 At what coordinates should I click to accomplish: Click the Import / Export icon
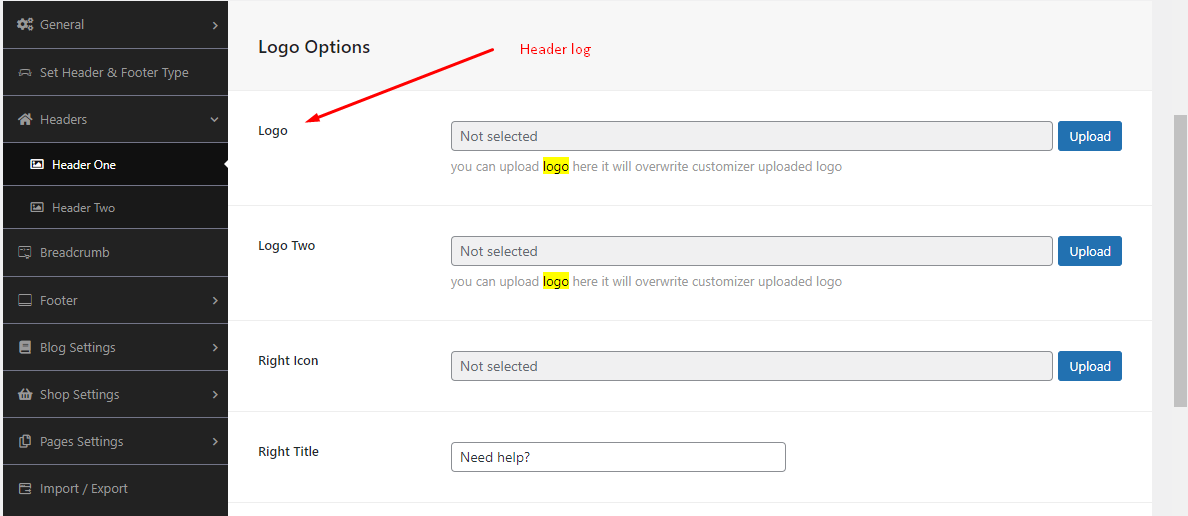click(x=26, y=489)
